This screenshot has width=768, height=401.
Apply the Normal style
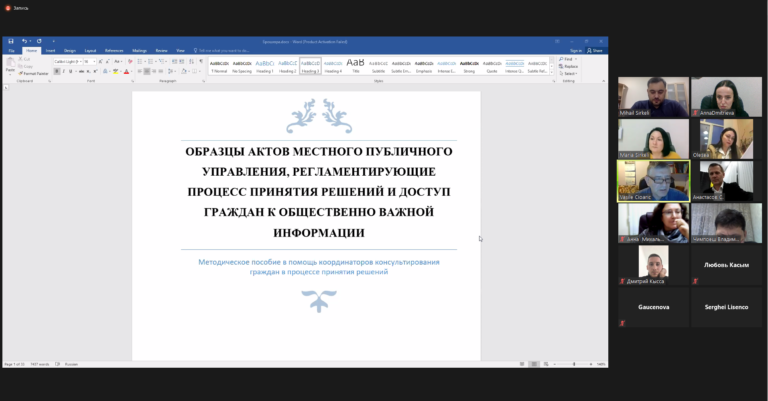click(219, 66)
